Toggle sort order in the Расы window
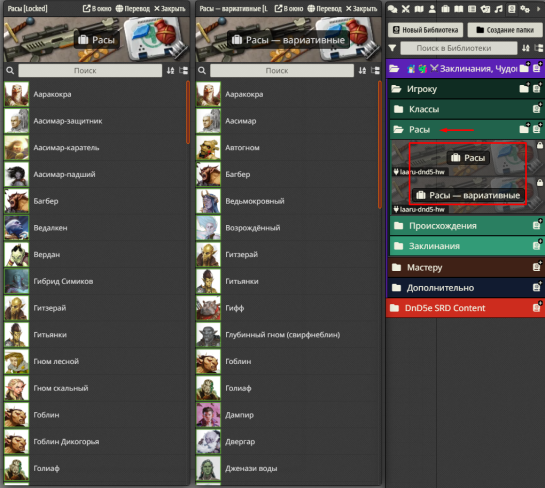Screen dimensions: 545x488 [170, 71]
